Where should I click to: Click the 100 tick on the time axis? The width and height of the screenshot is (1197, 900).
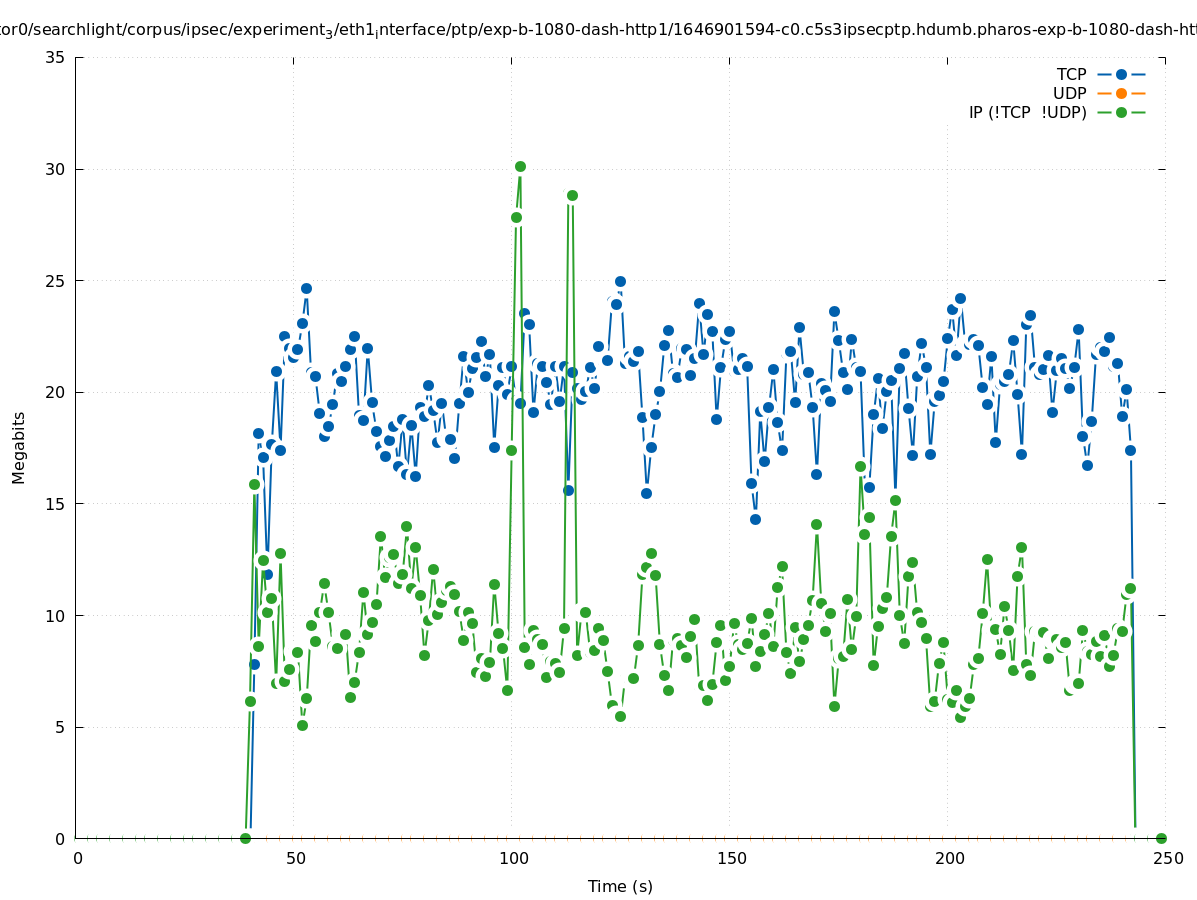point(513,858)
